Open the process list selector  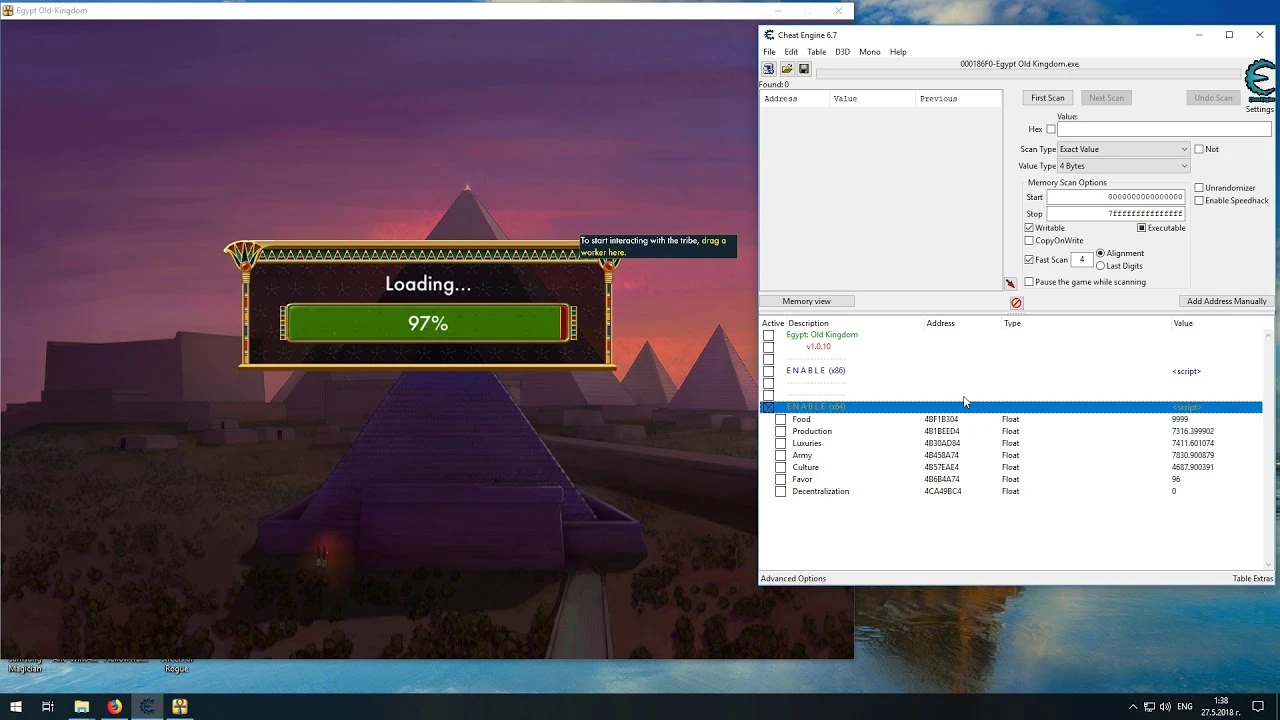coord(768,68)
